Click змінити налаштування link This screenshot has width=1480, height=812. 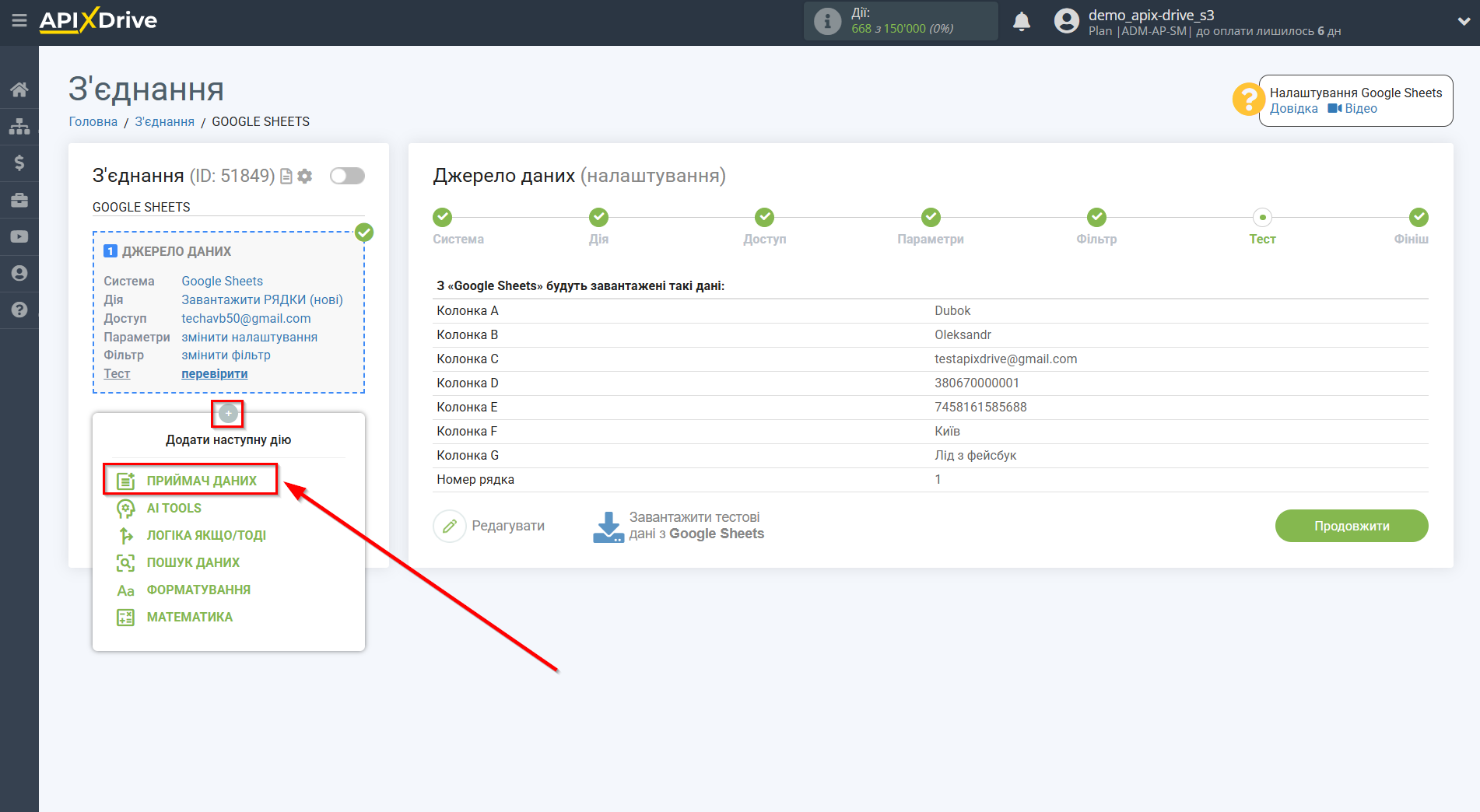tap(249, 337)
